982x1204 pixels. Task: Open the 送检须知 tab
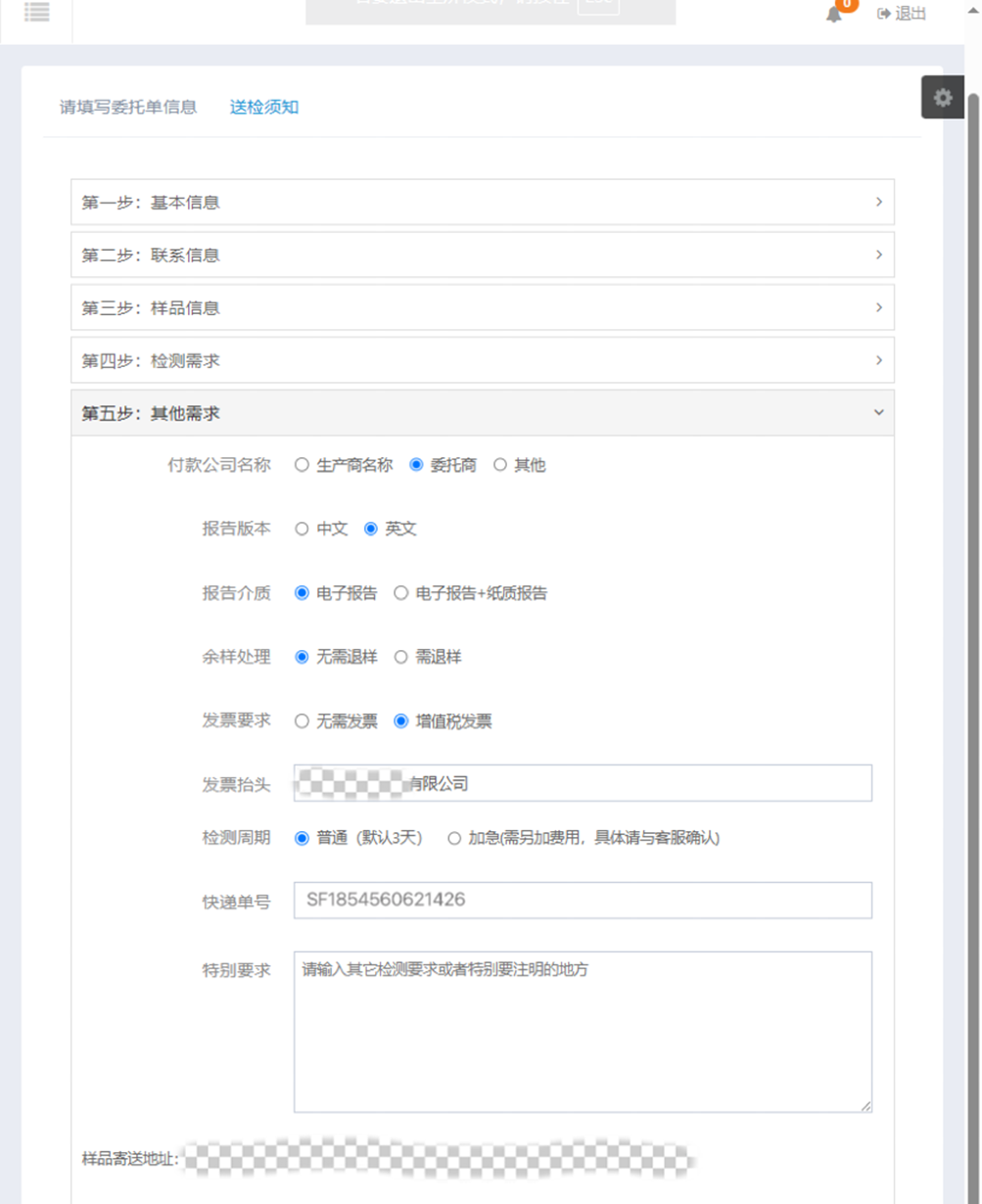(x=262, y=108)
